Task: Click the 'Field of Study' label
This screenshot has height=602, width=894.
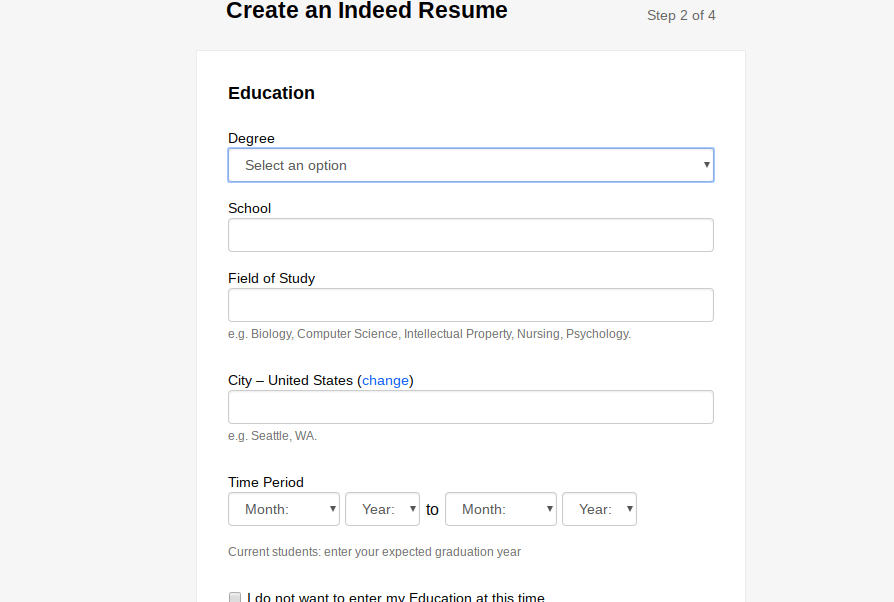Action: 271,278
